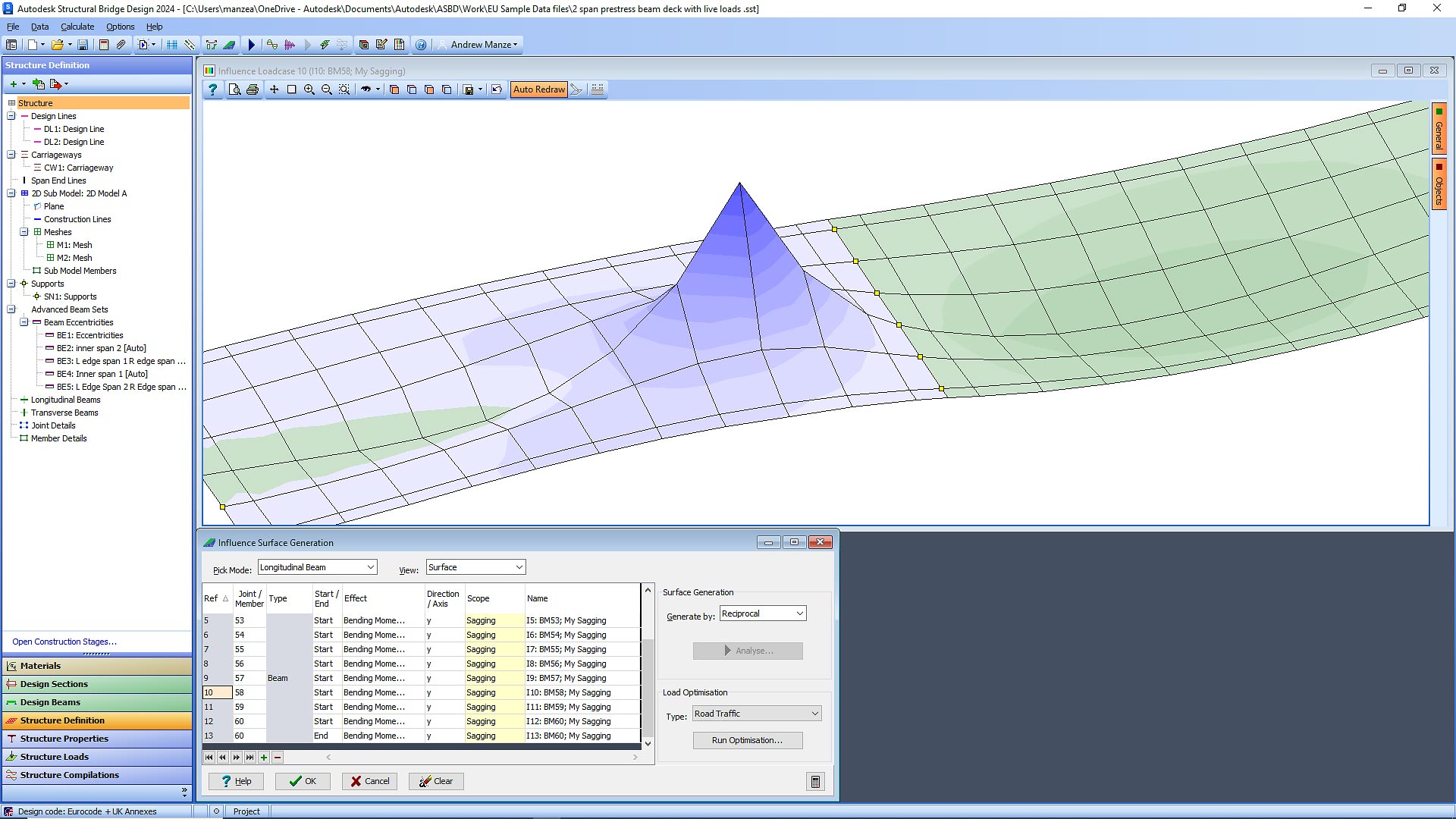
Task: Click the blue Analyse play icon
Action: click(x=252, y=45)
